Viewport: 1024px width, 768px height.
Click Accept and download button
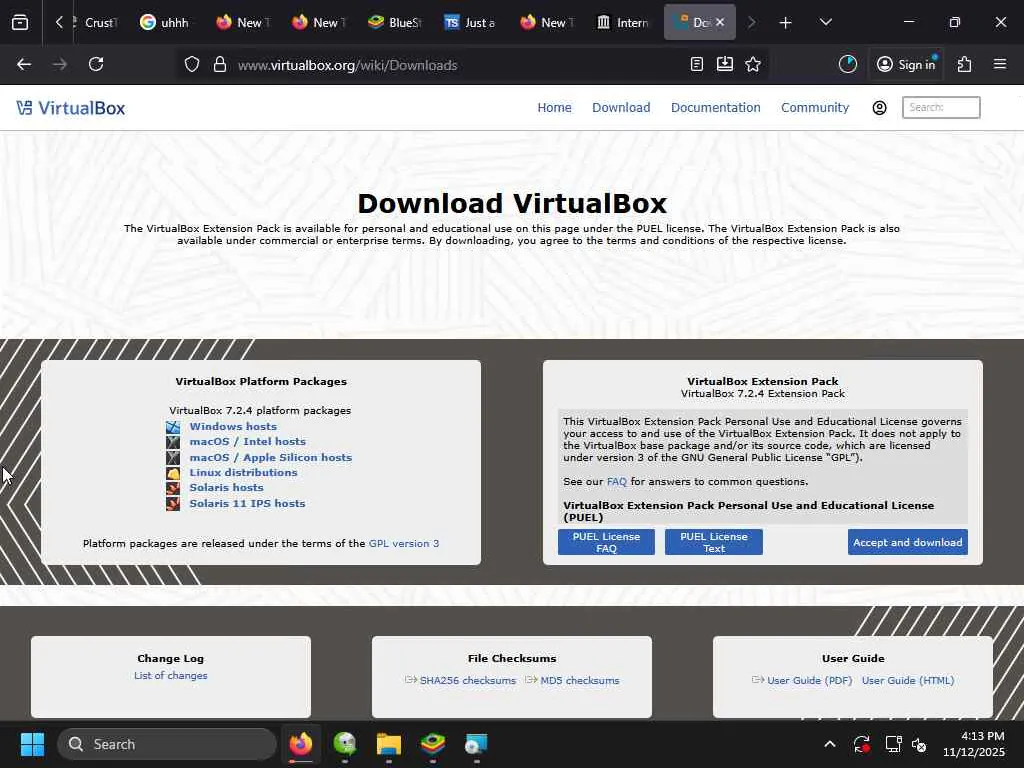coord(908,542)
